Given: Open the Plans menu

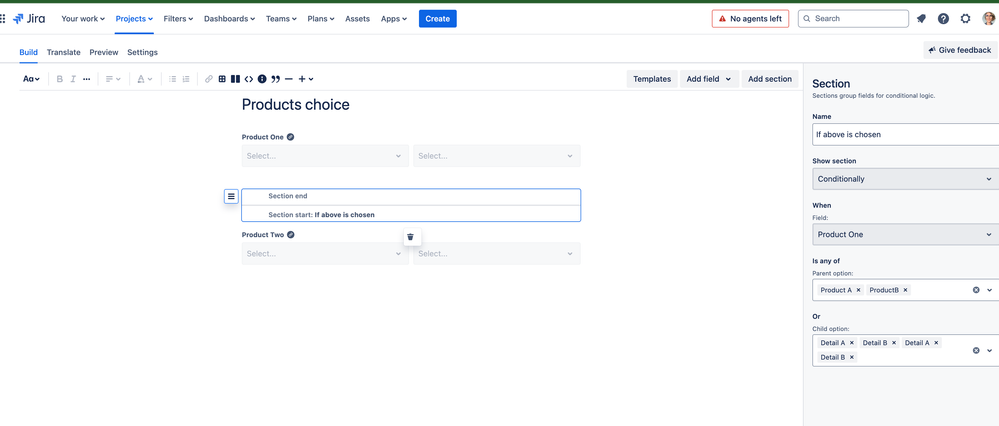Looking at the screenshot, I should point(320,18).
